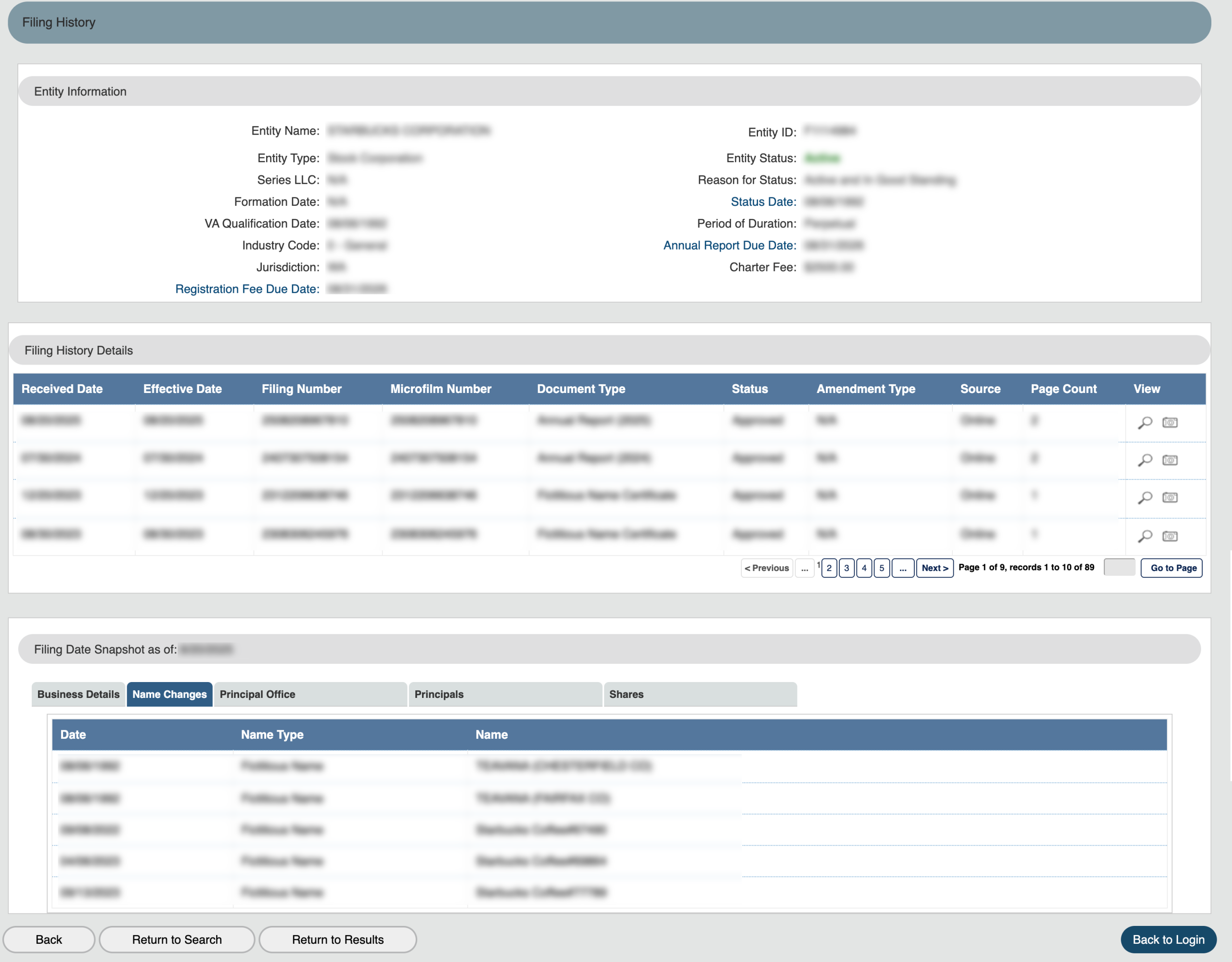Screen dimensions: 1232x962
Task: Click the 'Filing History' page title
Action: tap(59, 22)
